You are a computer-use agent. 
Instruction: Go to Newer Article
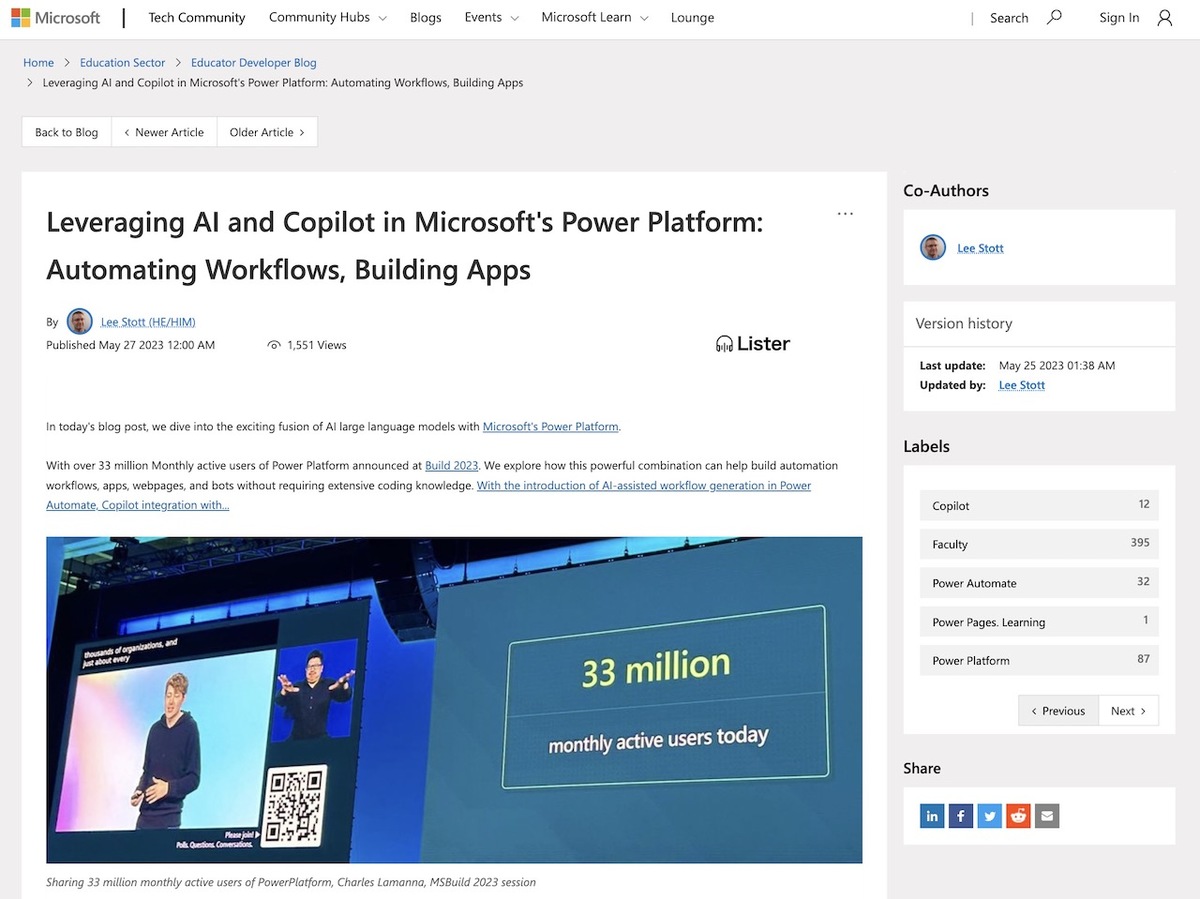165,132
